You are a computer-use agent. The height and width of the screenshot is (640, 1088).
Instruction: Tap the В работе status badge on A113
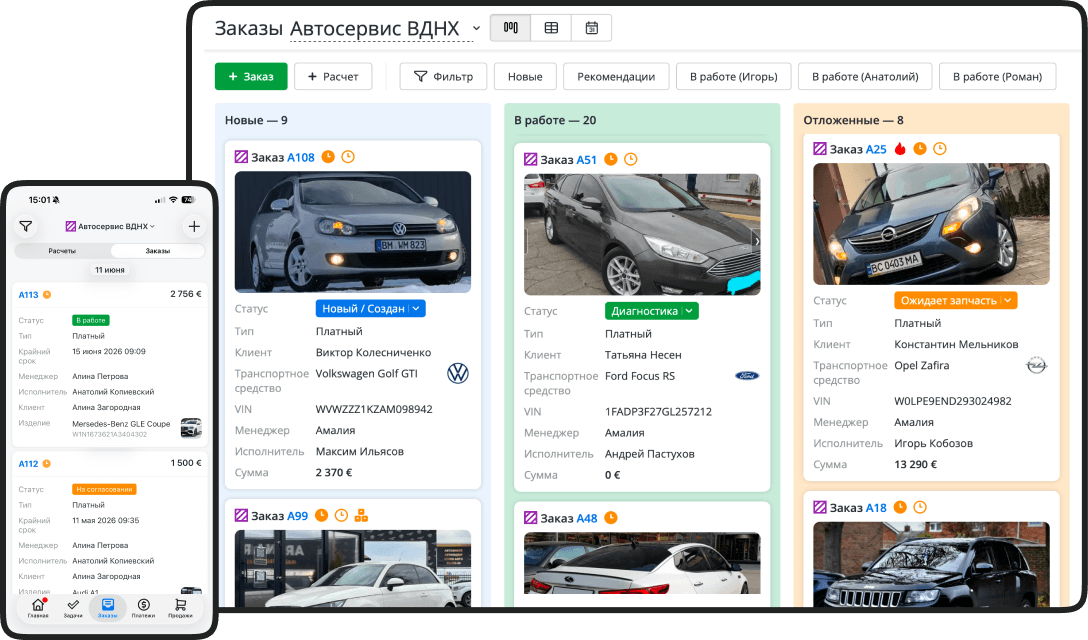point(91,320)
